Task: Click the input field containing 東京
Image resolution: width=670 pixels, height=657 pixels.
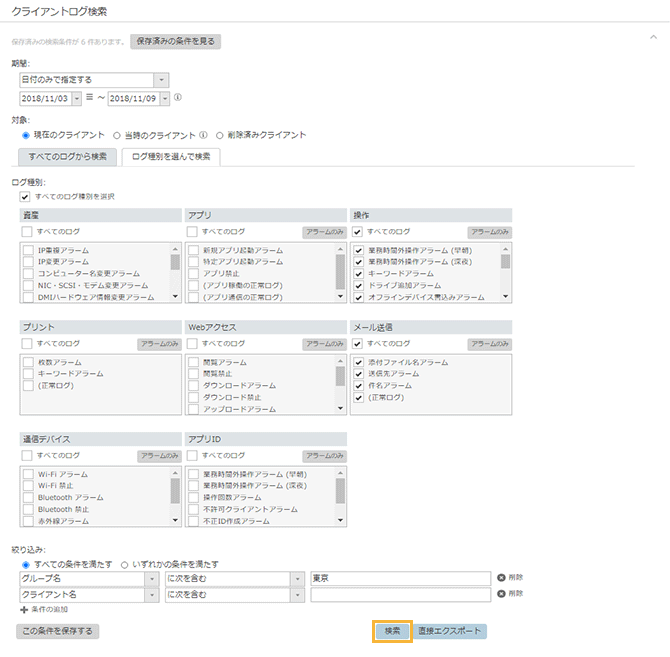Action: (x=400, y=578)
